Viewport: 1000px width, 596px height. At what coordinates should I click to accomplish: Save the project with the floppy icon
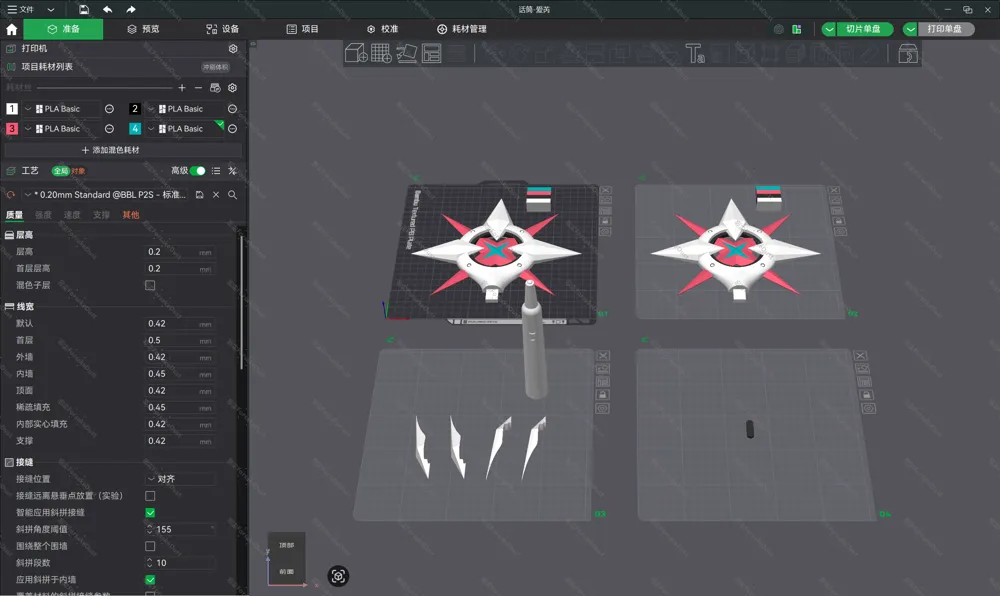[x=84, y=10]
